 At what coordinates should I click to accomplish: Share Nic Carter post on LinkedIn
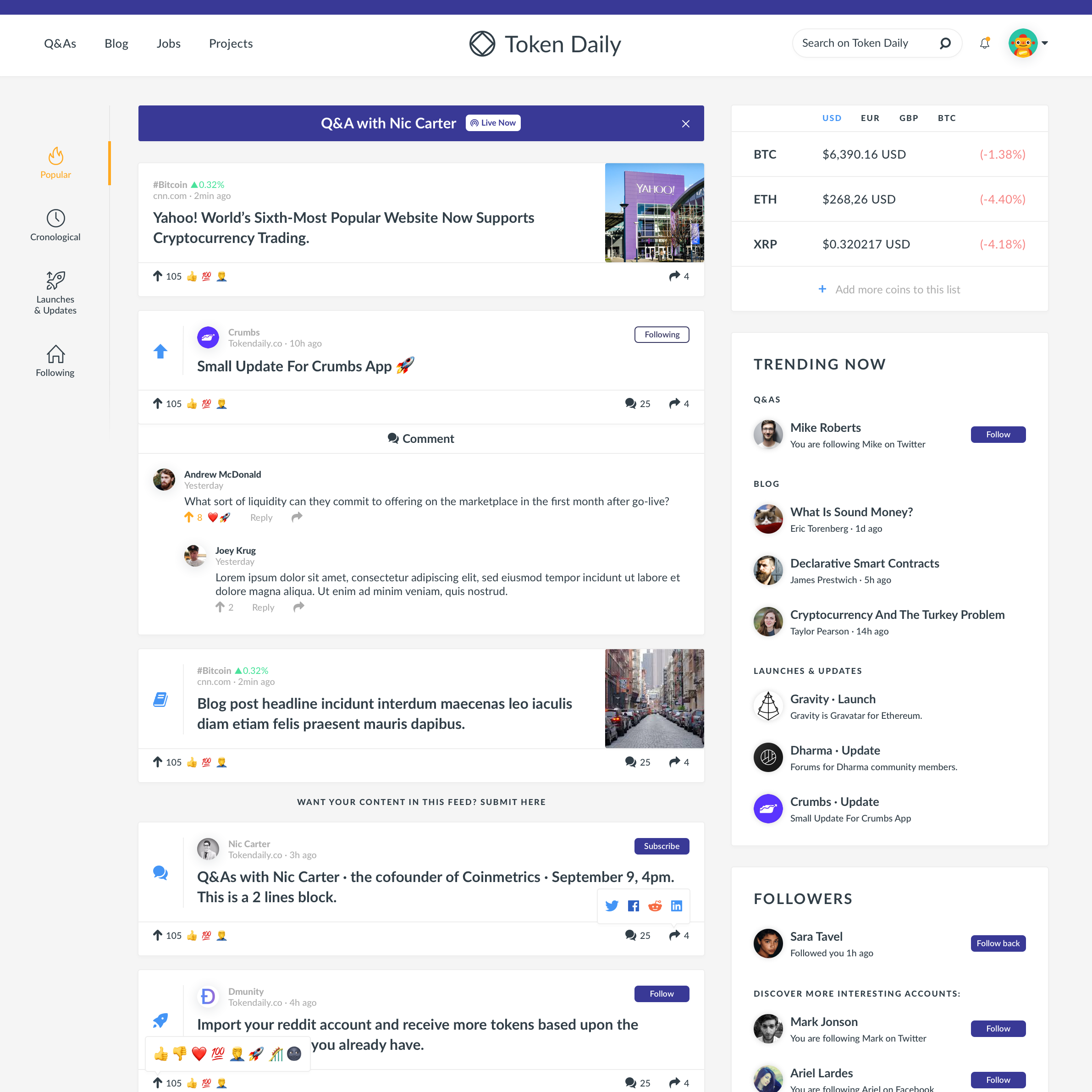click(x=677, y=906)
